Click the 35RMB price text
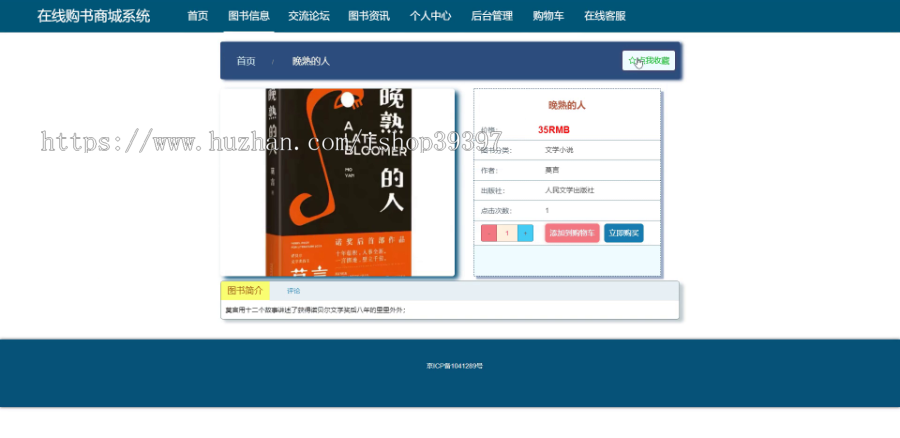The height and width of the screenshot is (438, 900). (554, 130)
